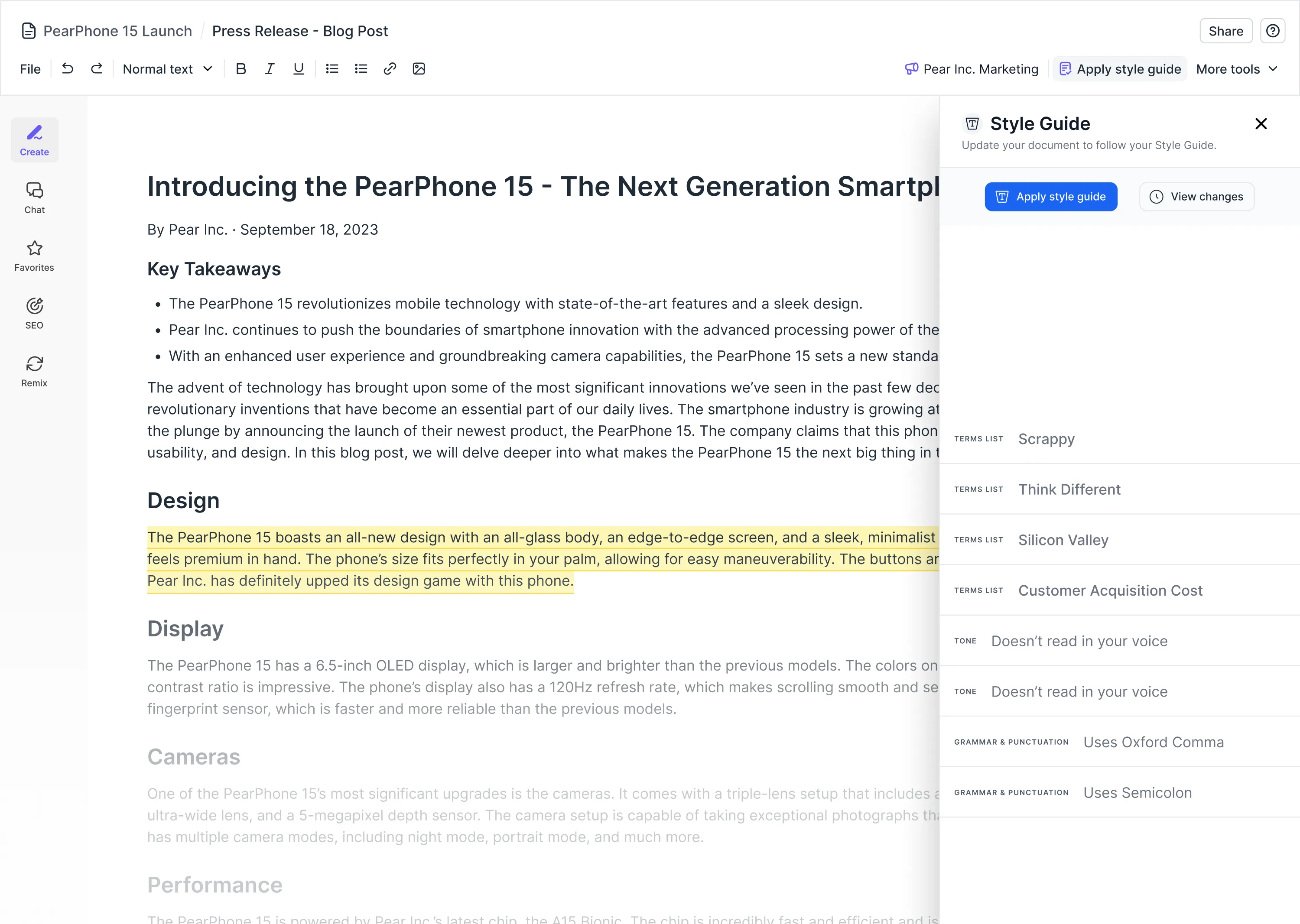
Task: Toggle bold formatting
Action: (241, 69)
